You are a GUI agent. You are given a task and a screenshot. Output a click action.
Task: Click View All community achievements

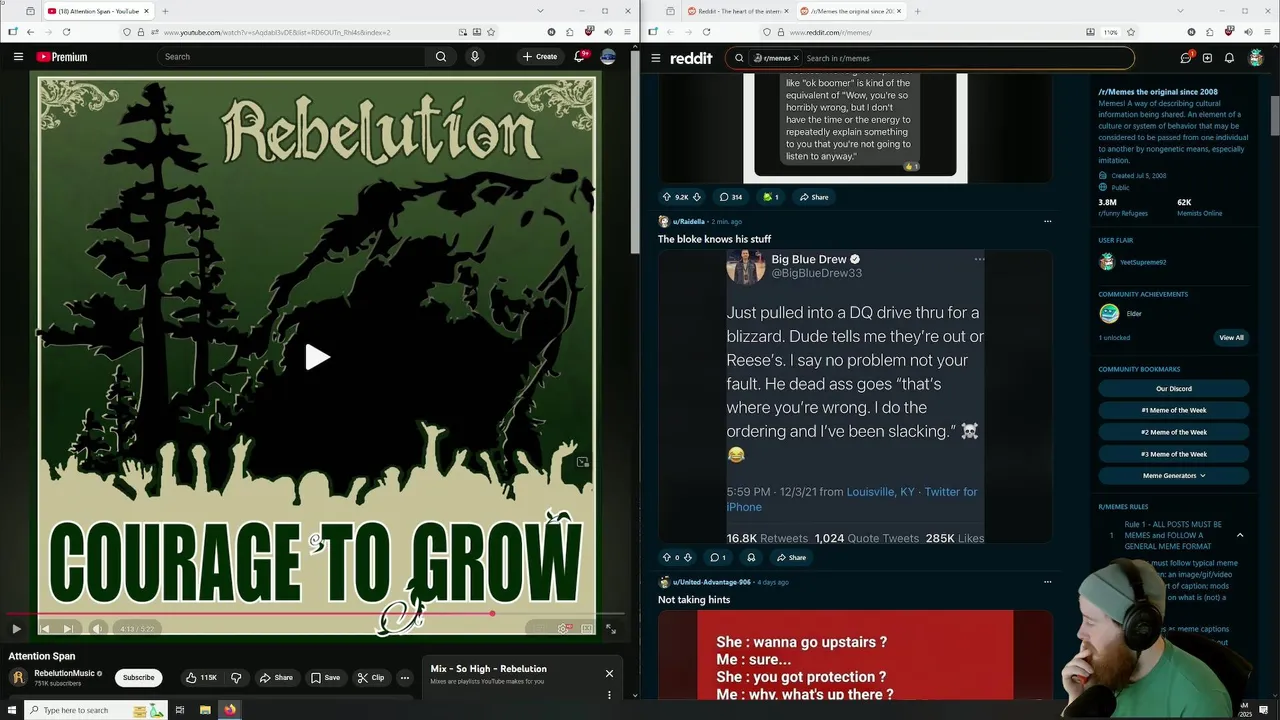pyautogui.click(x=1231, y=338)
